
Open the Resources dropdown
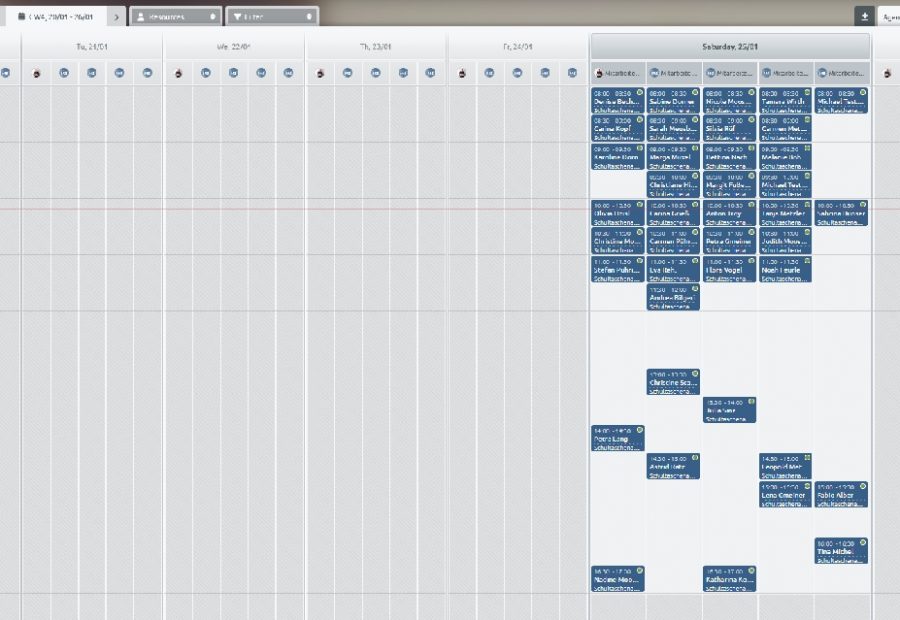(x=175, y=17)
